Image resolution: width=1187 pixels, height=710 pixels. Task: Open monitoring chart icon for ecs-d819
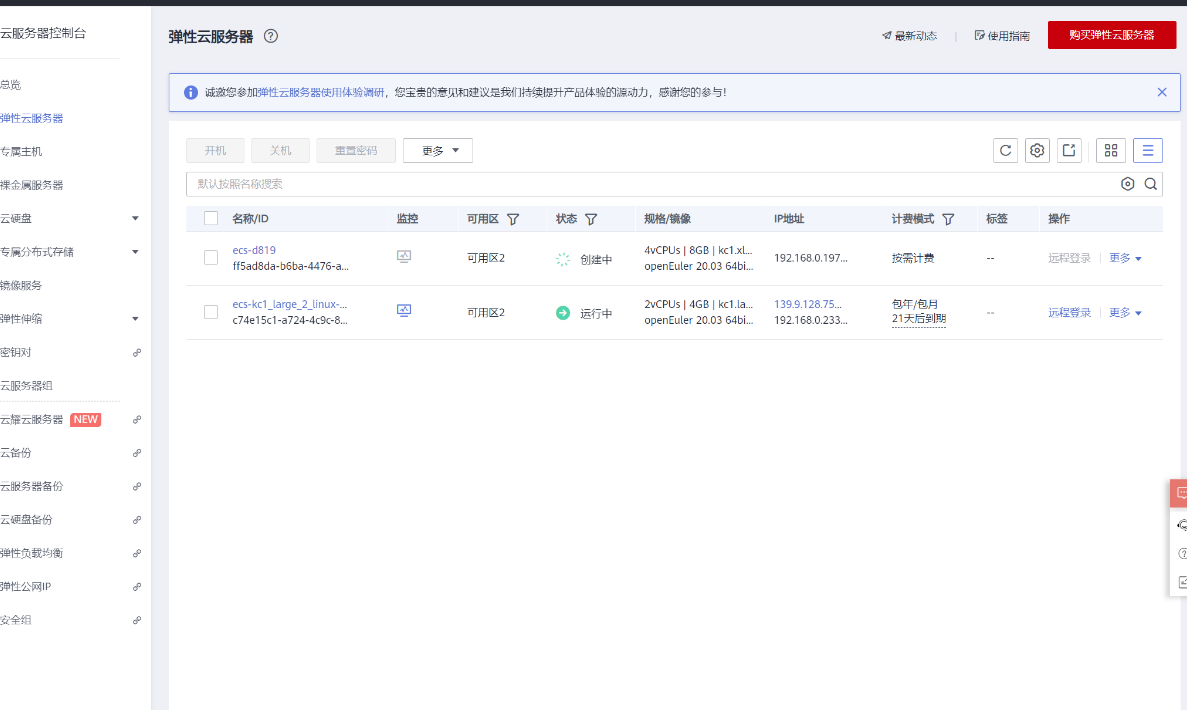coord(404,255)
